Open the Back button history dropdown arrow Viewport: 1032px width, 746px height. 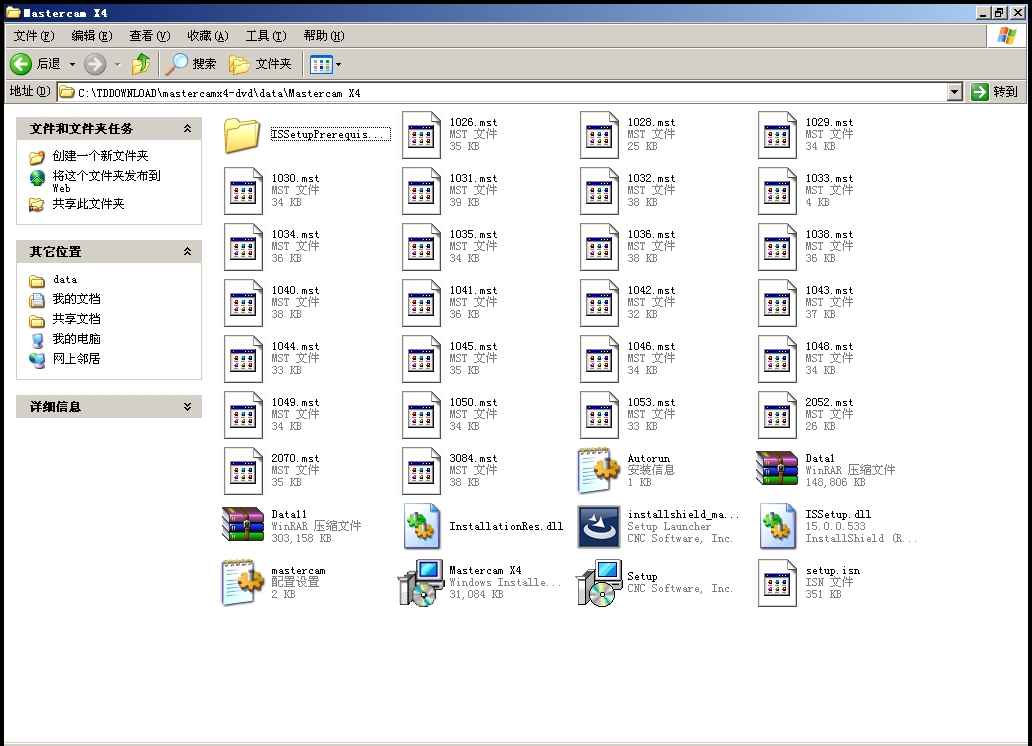click(x=72, y=65)
